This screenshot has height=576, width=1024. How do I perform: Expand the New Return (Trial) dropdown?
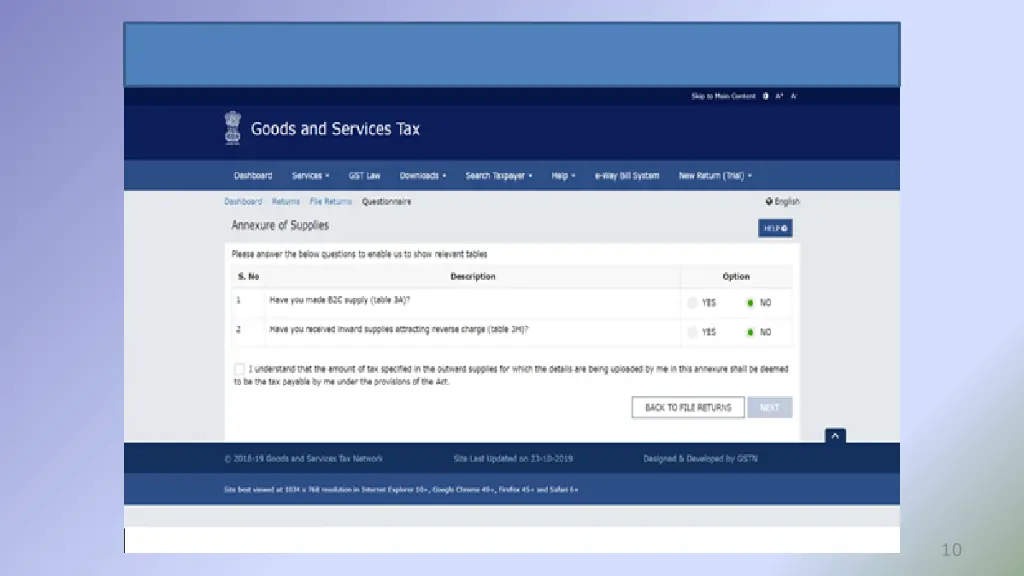point(715,176)
